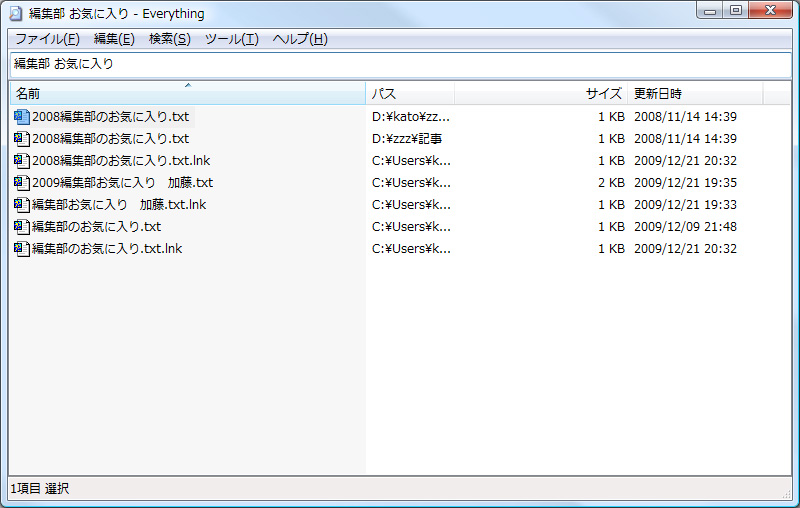Click the Everything app icon in title bar

point(16,14)
